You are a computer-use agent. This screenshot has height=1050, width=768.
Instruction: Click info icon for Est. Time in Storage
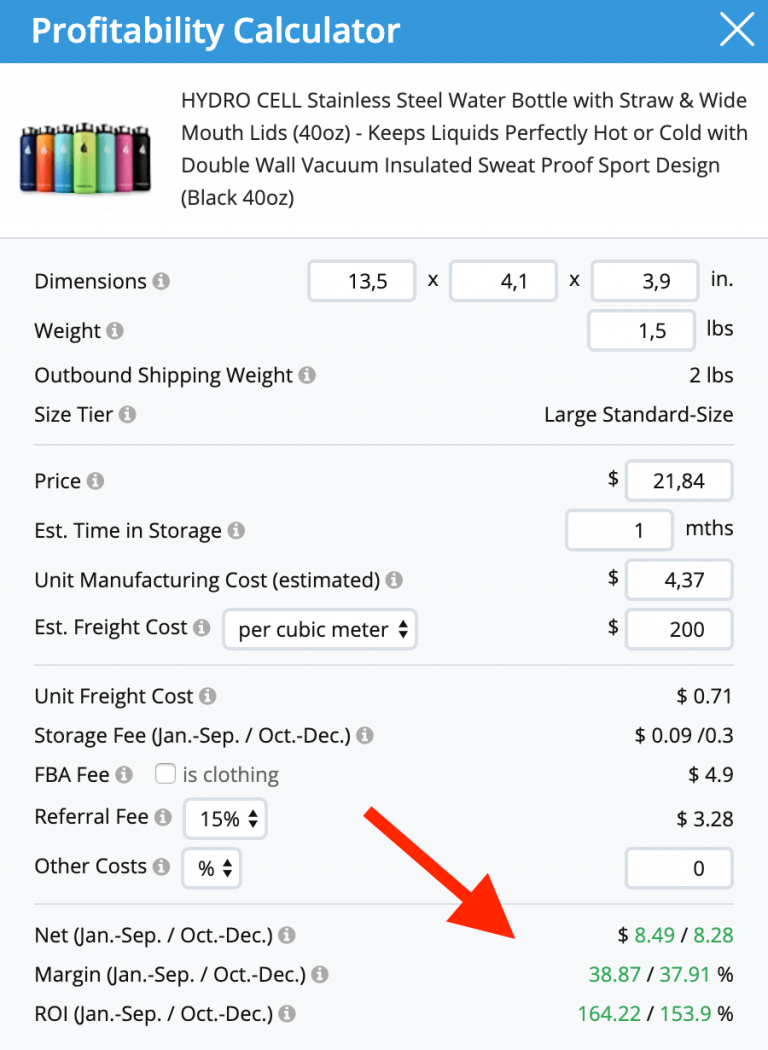pos(236,530)
